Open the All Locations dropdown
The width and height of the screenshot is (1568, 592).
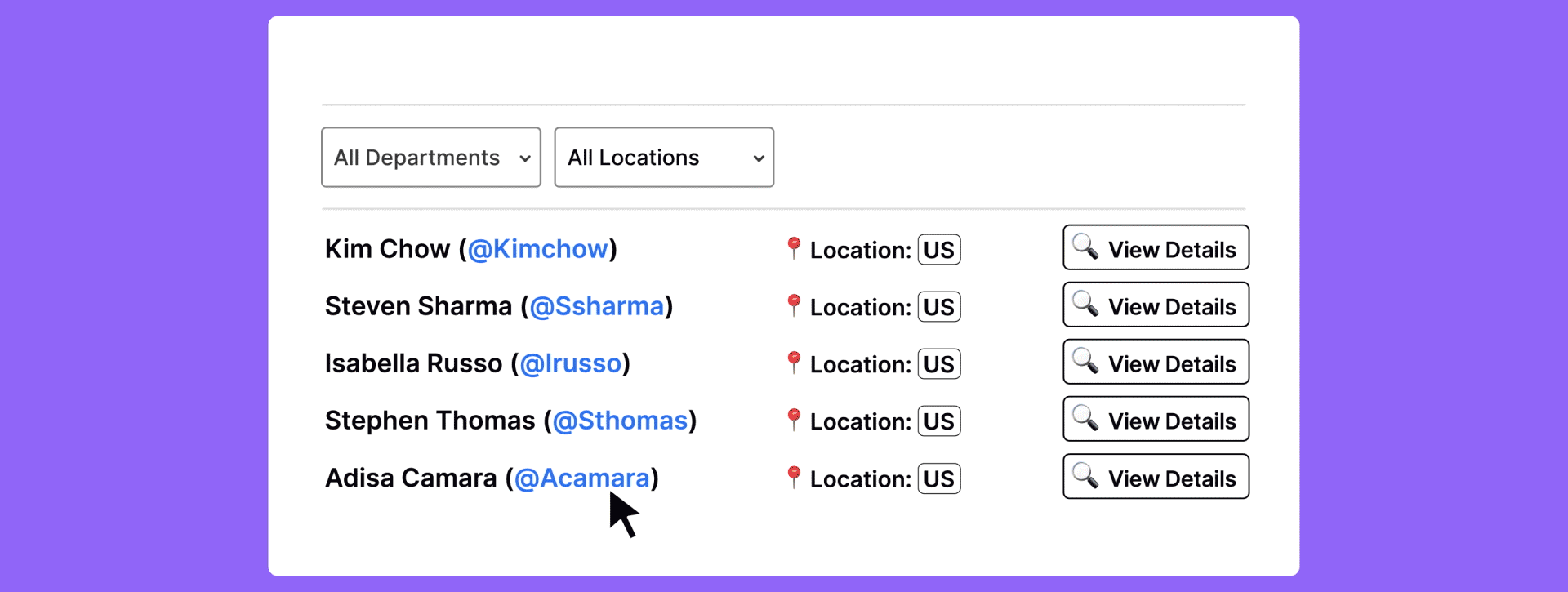pos(663,157)
